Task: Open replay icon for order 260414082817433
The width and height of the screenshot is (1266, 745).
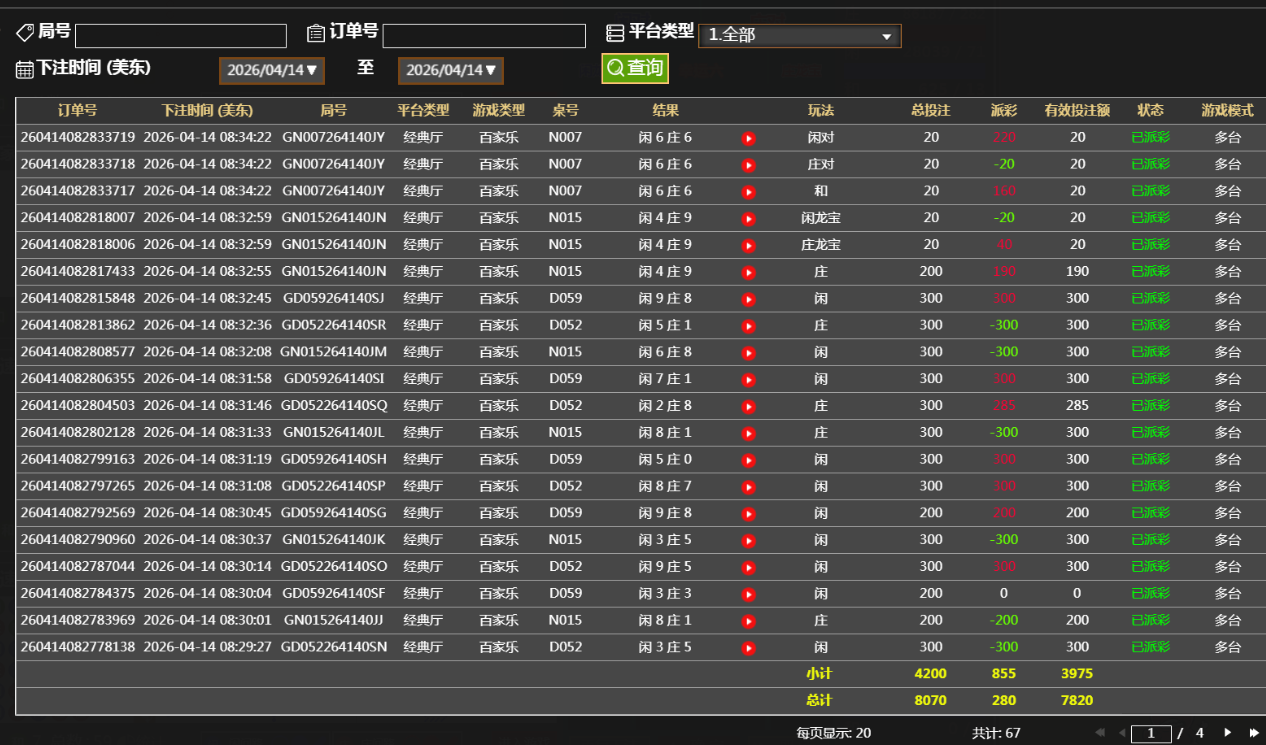Action: (748, 272)
